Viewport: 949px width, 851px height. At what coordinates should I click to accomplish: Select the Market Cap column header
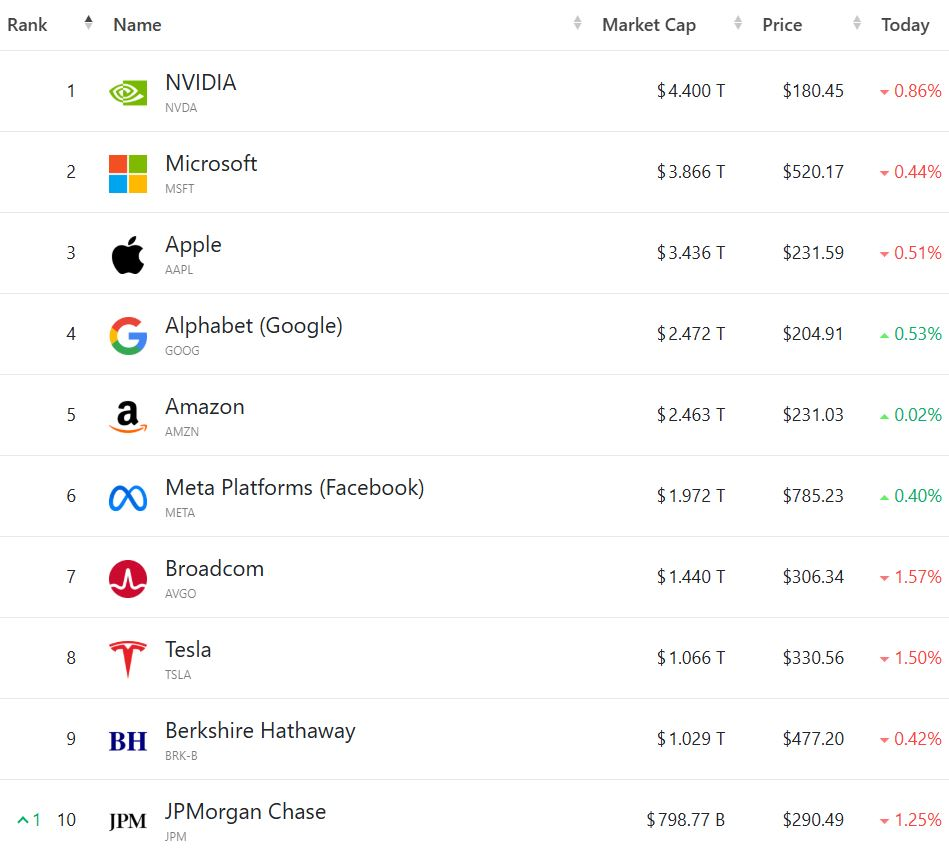649,25
